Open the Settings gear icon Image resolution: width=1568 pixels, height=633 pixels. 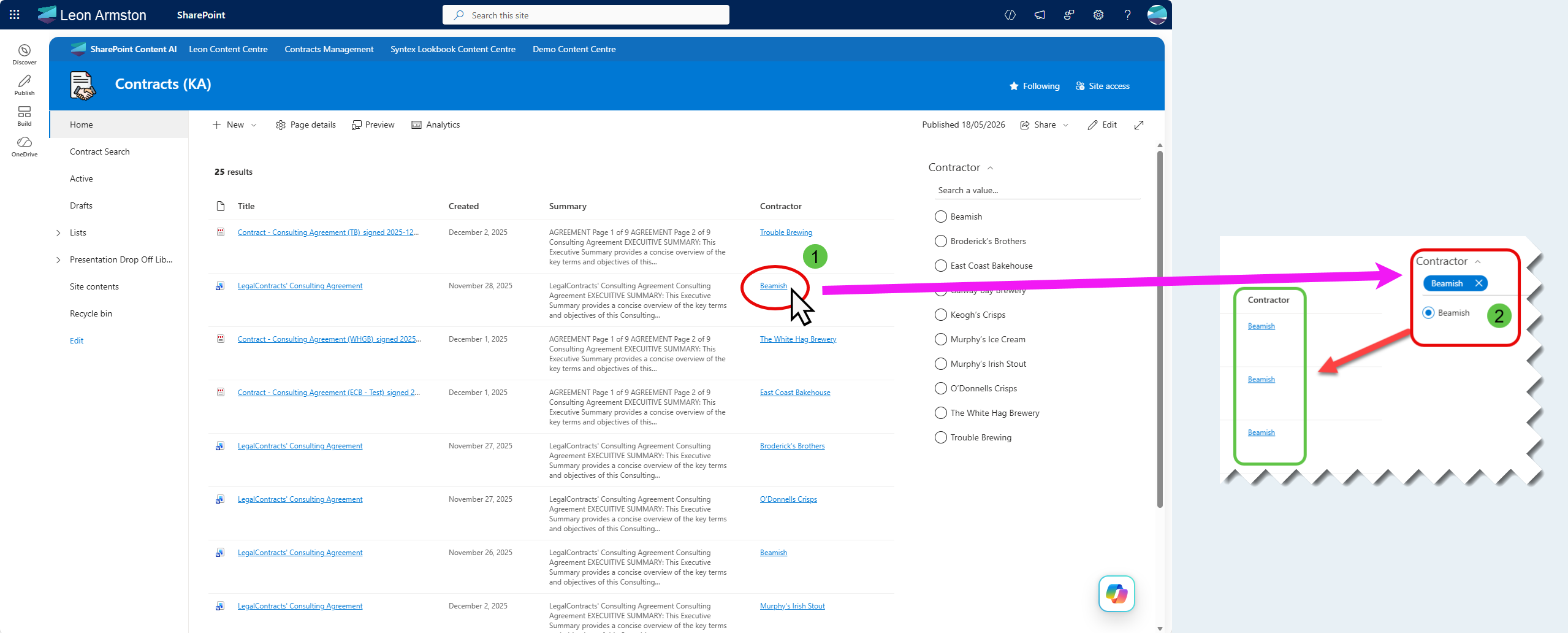point(1098,15)
